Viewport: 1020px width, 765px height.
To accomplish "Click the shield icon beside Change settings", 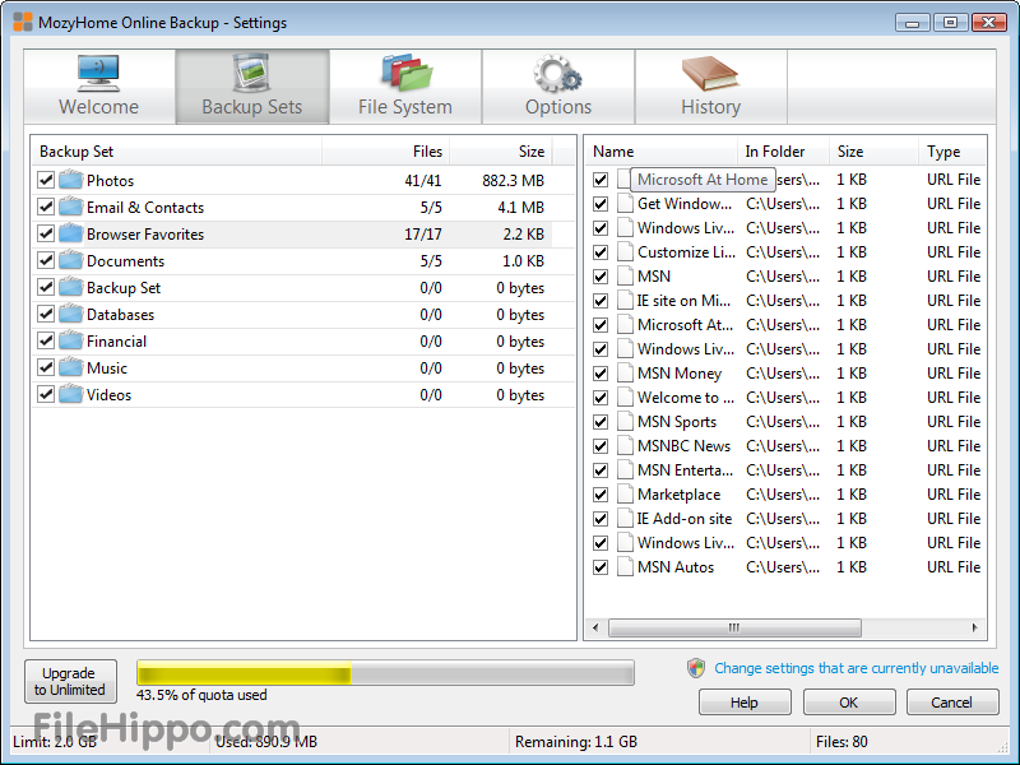I will [696, 668].
